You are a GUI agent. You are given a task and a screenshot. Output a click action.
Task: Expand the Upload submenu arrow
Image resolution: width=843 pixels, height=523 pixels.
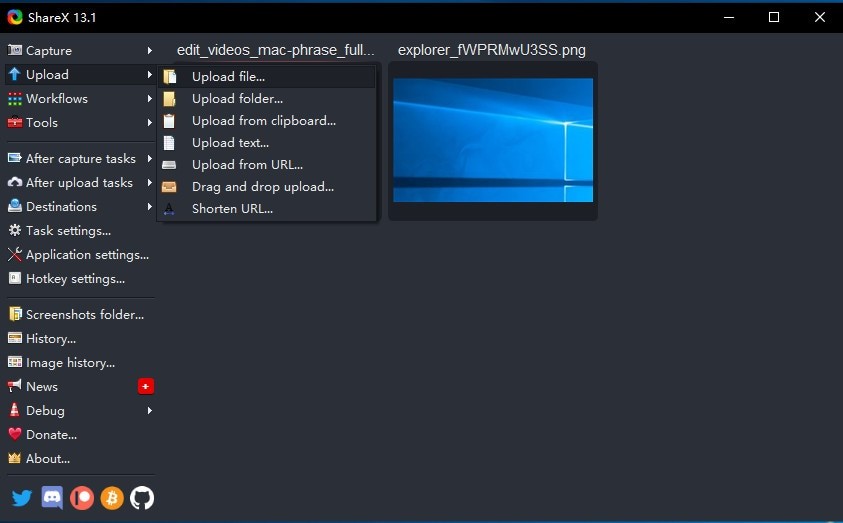(x=149, y=74)
